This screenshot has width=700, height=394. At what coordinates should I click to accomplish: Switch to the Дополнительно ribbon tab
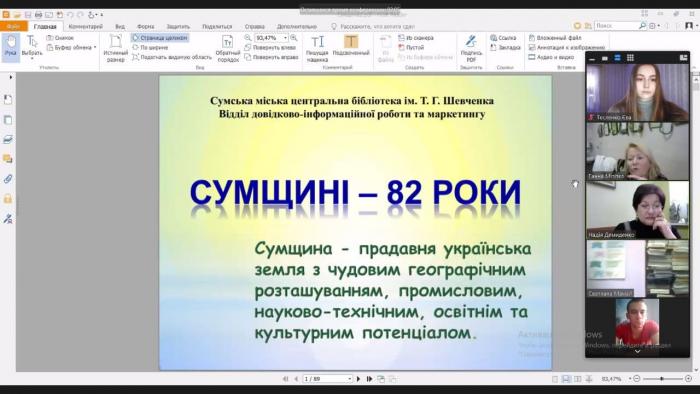click(296, 27)
